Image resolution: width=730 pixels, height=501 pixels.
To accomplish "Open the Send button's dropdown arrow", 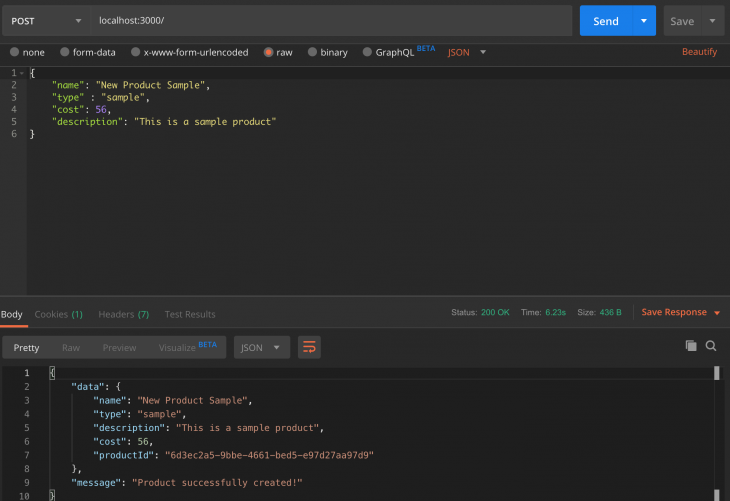I will click(x=644, y=21).
